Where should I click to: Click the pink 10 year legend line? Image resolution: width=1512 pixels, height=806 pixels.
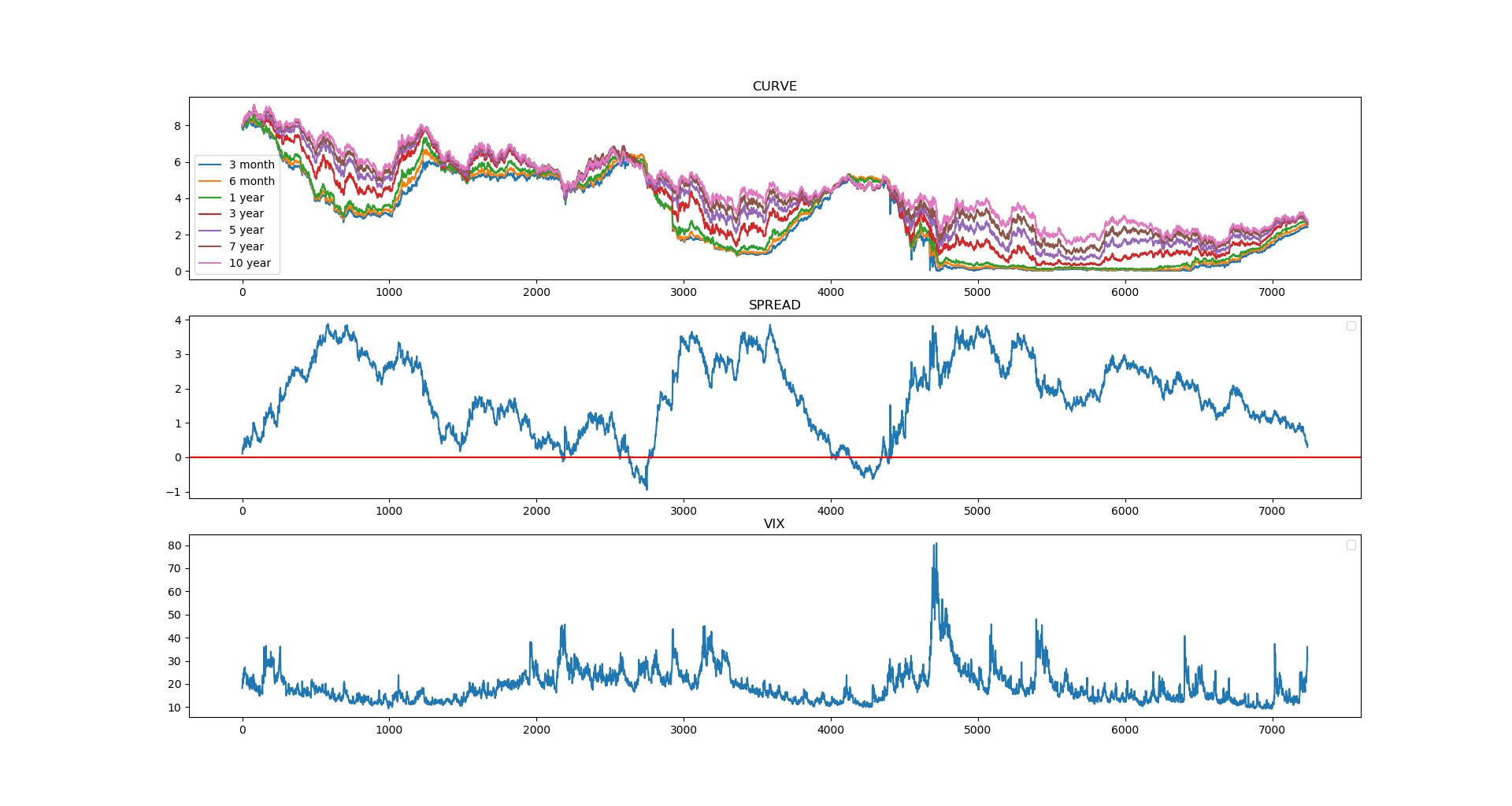click(x=209, y=263)
